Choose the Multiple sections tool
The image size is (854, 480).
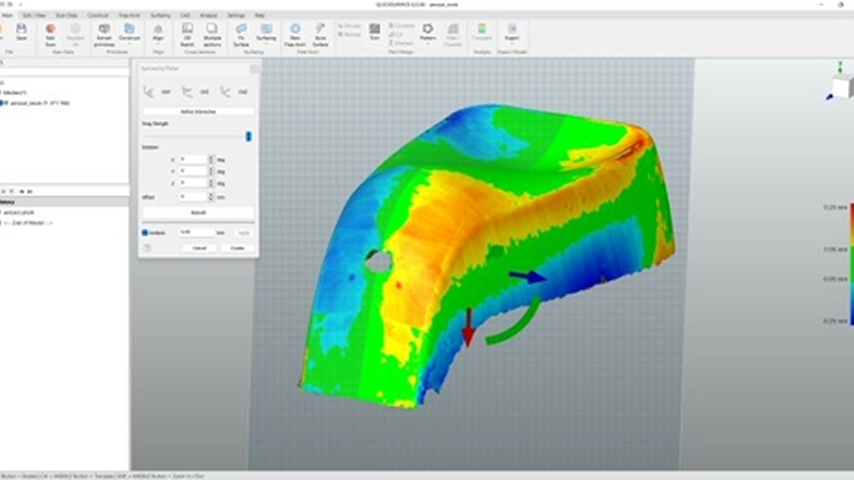[211, 34]
